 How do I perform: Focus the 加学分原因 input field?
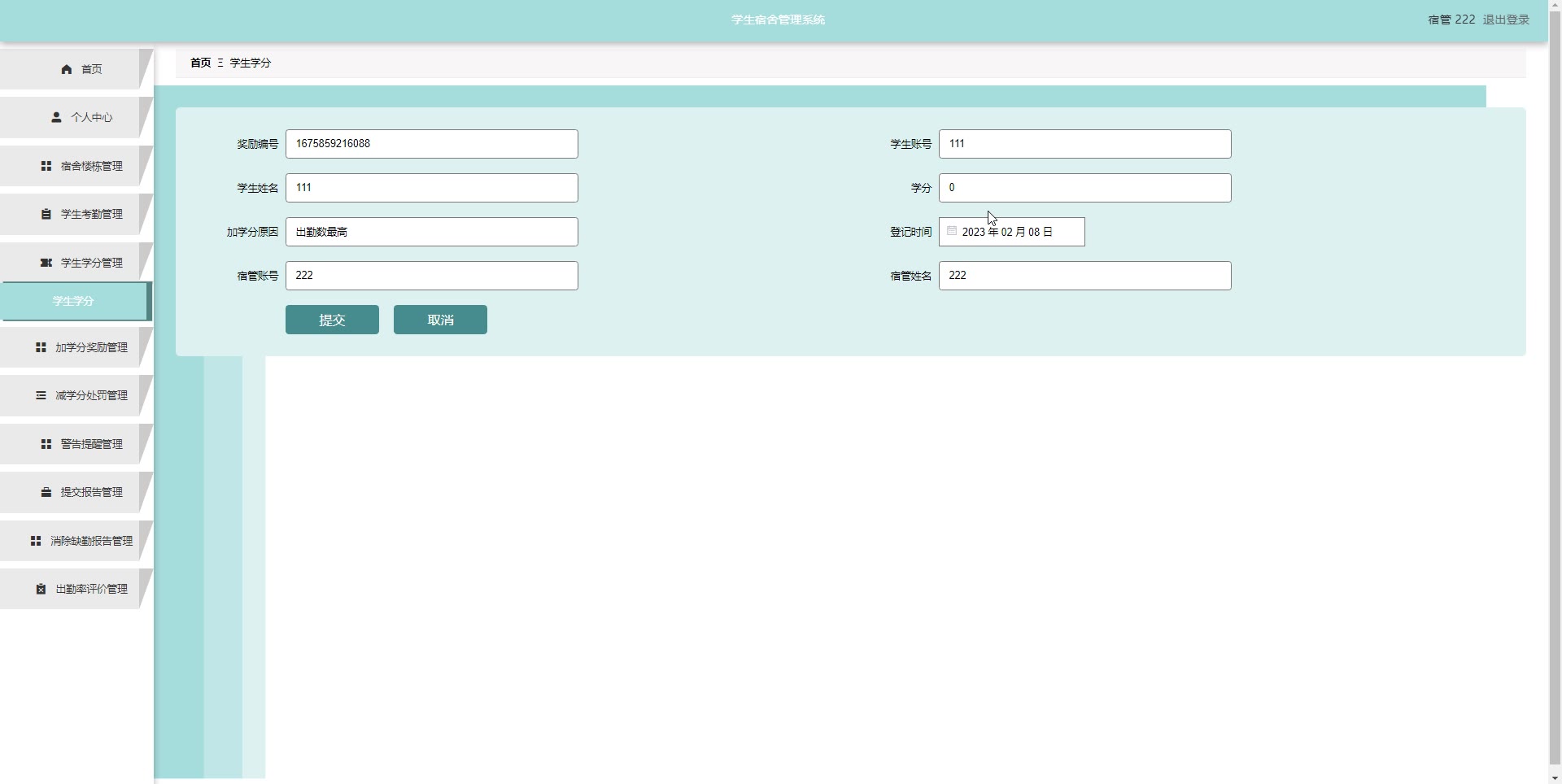coord(432,232)
